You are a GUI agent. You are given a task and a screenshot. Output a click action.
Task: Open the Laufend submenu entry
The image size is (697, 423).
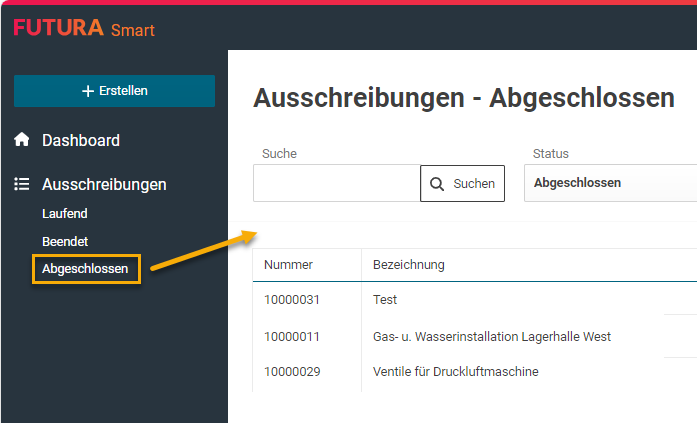[x=65, y=213]
